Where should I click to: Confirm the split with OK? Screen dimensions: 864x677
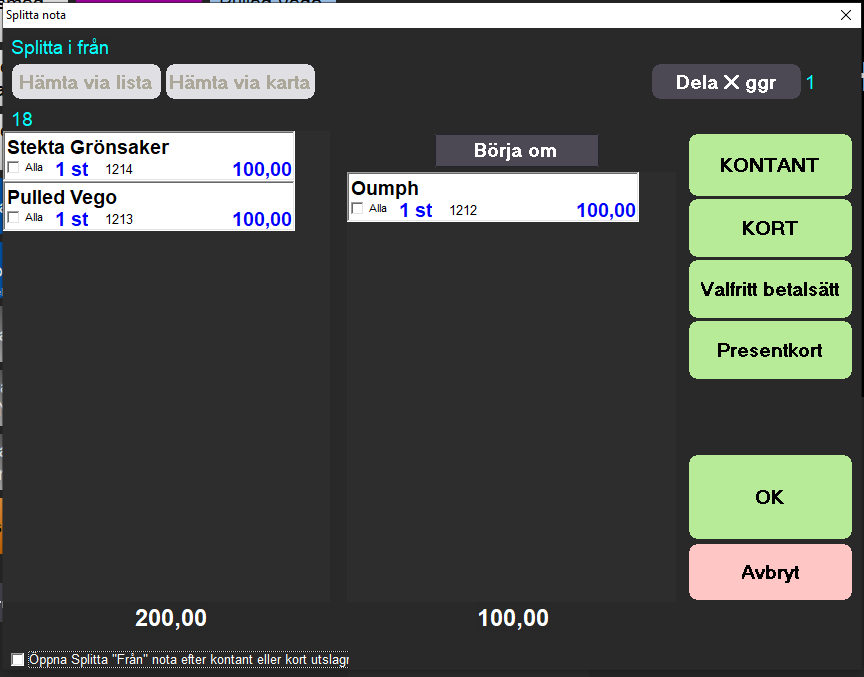(769, 497)
